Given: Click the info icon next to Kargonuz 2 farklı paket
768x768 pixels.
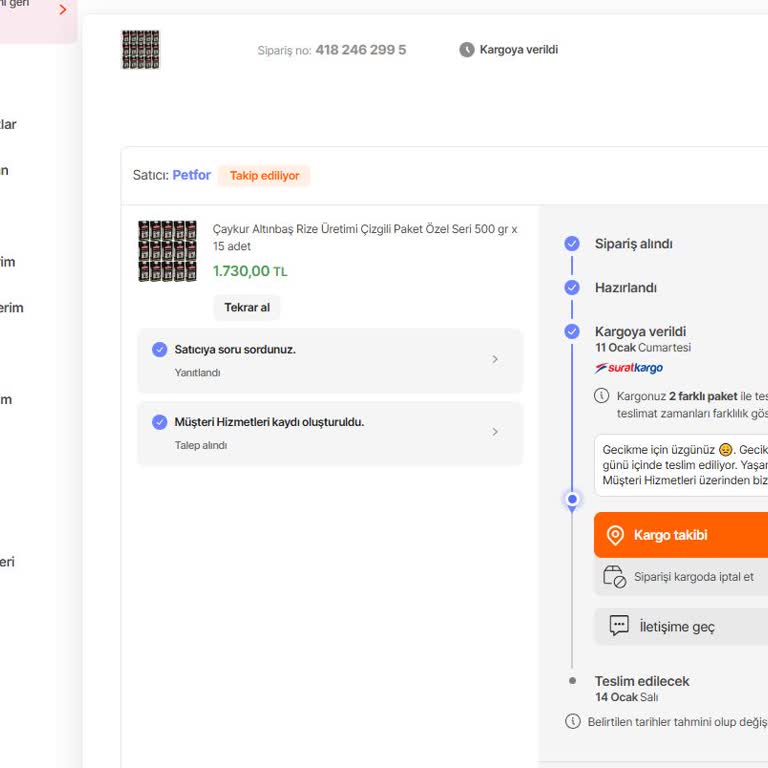Looking at the screenshot, I should point(602,396).
